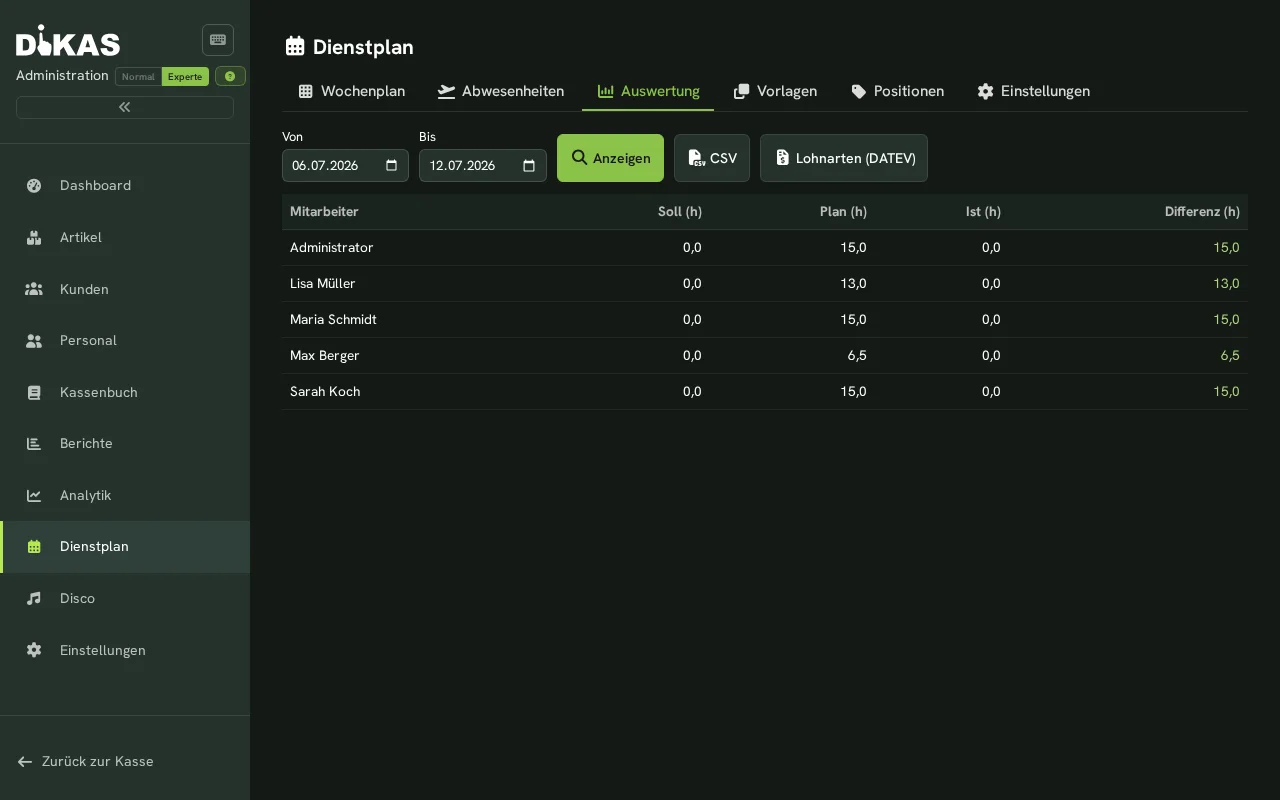Switch to Normal mode
This screenshot has height=800, width=1280.
click(138, 77)
